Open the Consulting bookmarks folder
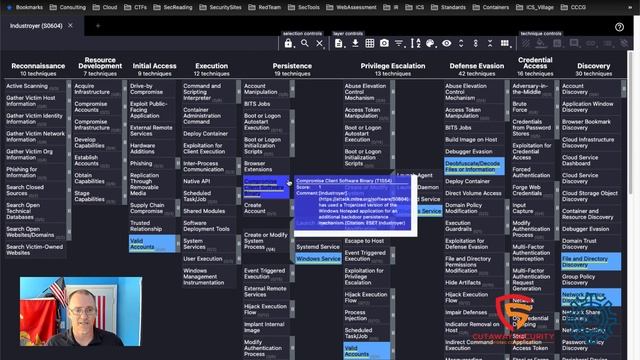Viewport: 640px width, 360px height. coord(67,7)
